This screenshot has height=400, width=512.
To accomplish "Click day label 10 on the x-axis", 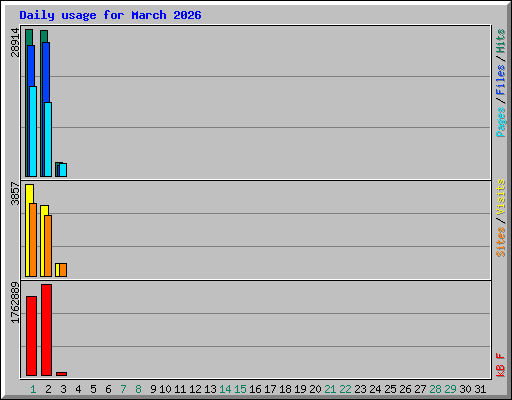I will coord(165,389).
